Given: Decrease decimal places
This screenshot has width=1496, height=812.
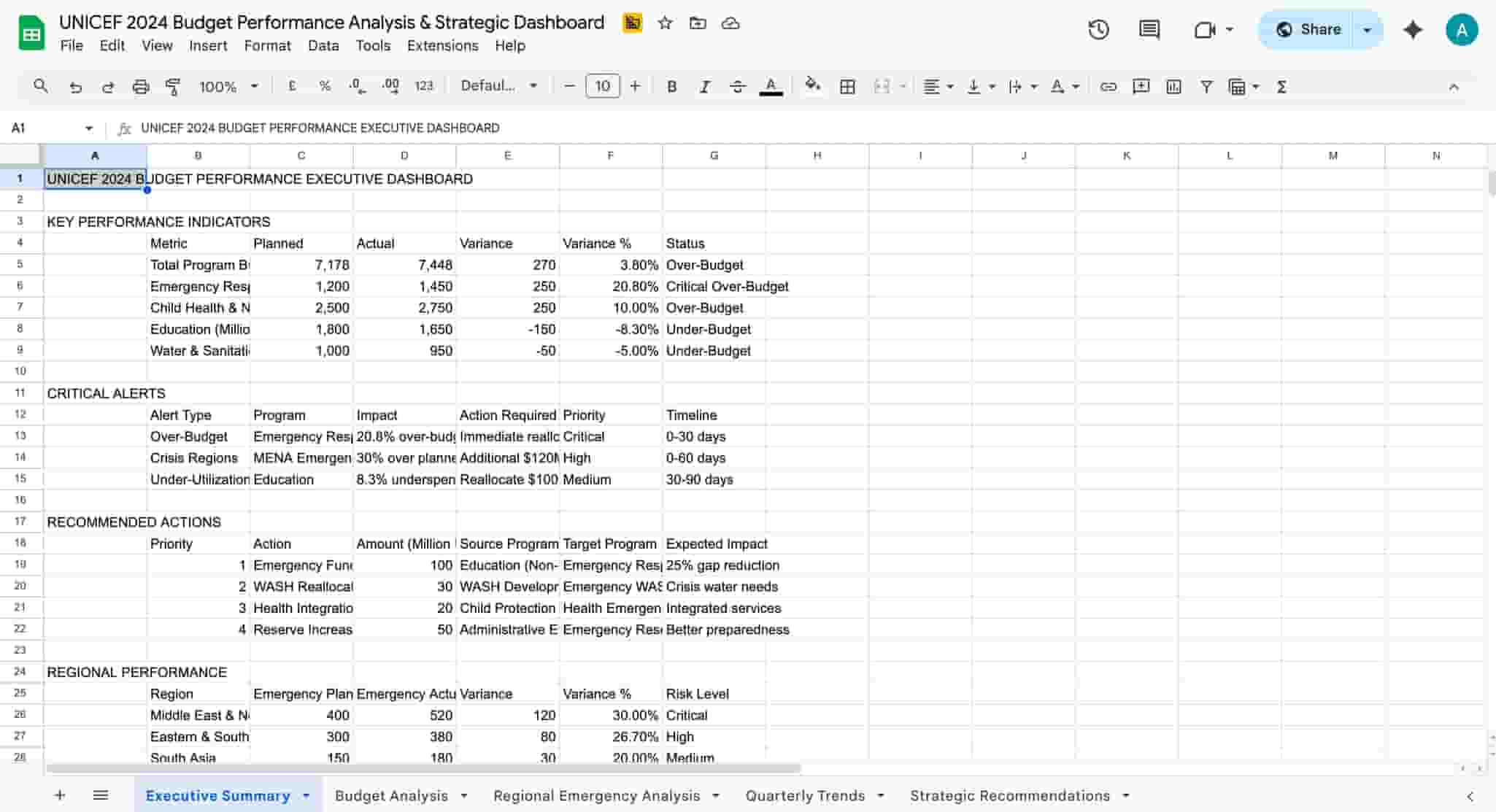Looking at the screenshot, I should click(358, 86).
